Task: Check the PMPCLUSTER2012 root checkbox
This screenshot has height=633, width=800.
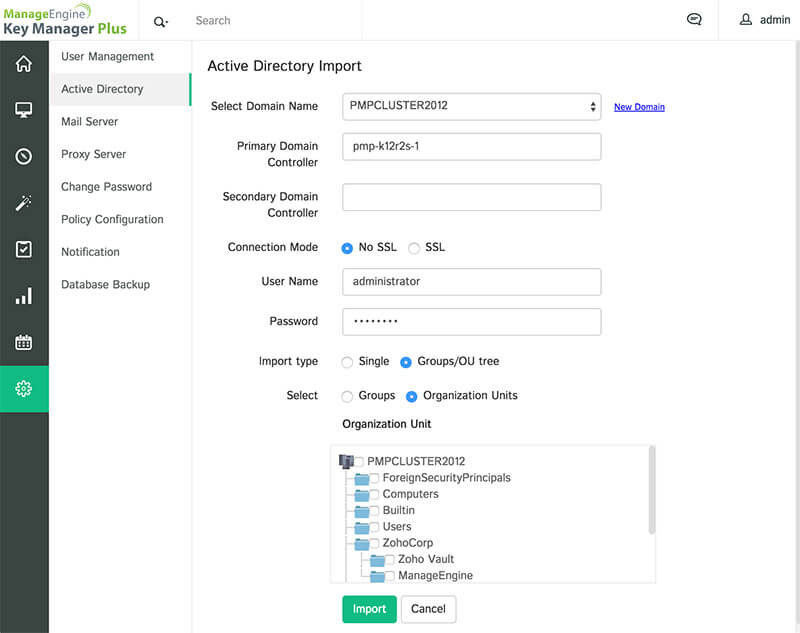Action: click(x=359, y=462)
